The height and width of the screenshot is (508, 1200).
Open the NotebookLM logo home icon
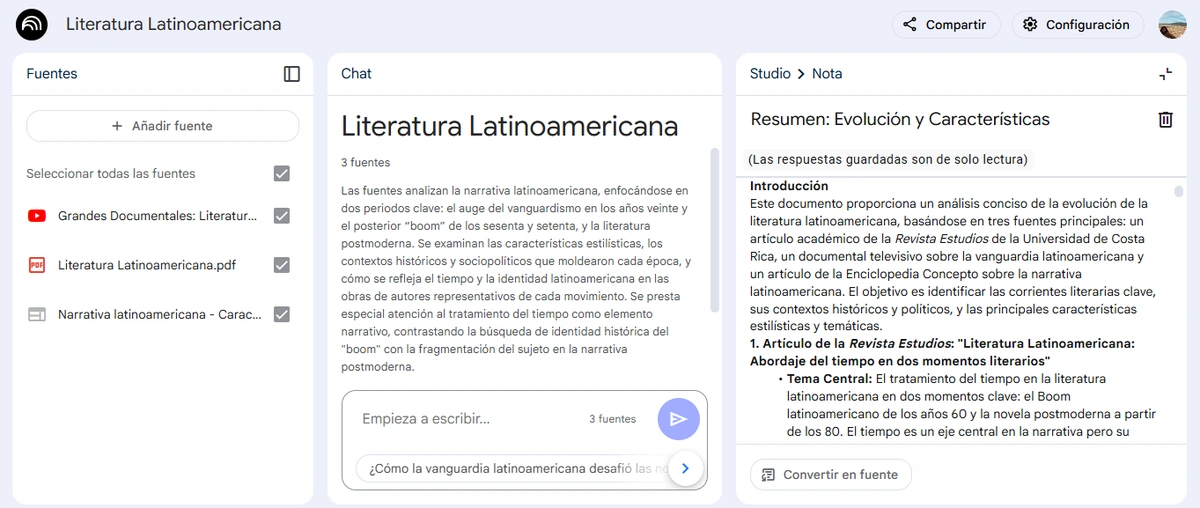32,24
